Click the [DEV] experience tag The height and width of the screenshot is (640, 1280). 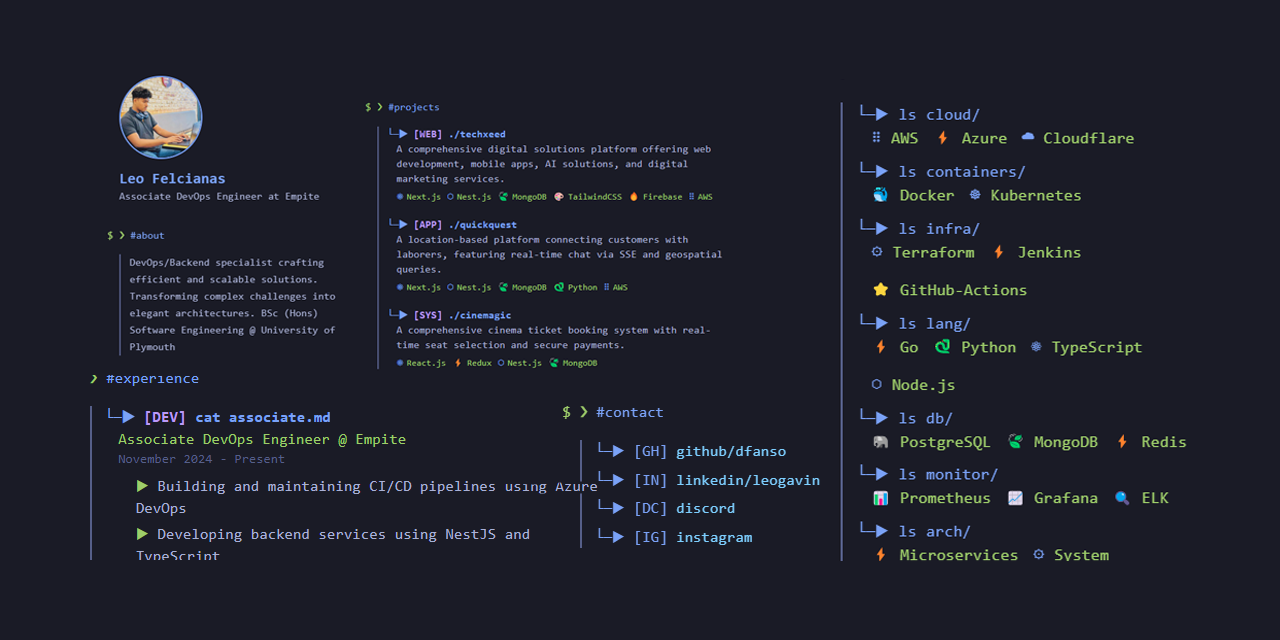pos(165,418)
